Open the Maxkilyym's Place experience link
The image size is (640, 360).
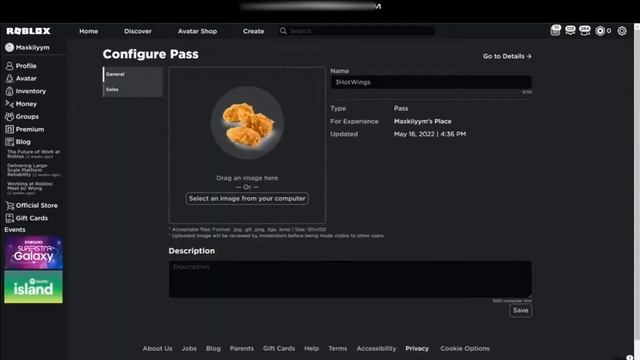[422, 121]
